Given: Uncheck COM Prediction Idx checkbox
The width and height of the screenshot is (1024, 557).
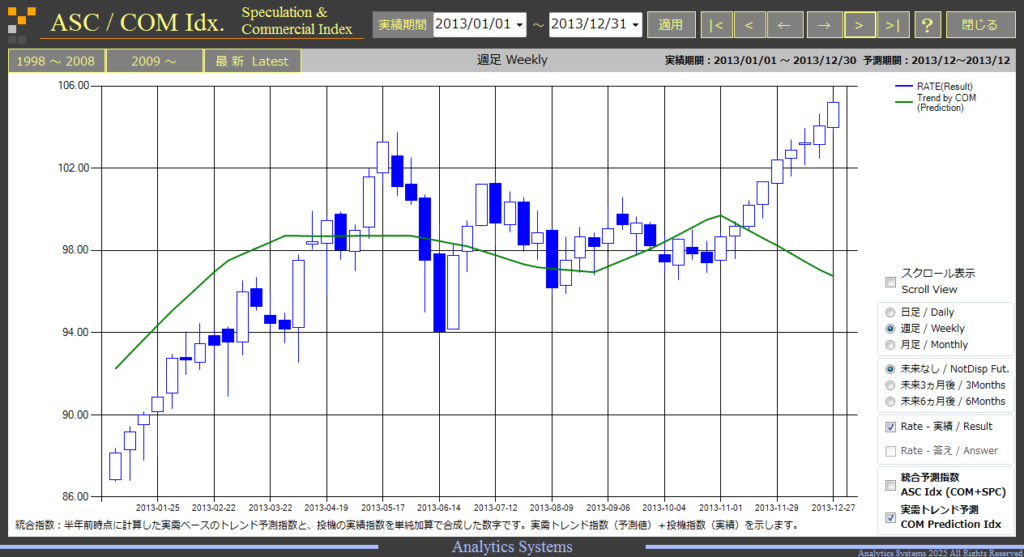Looking at the screenshot, I should click(890, 517).
